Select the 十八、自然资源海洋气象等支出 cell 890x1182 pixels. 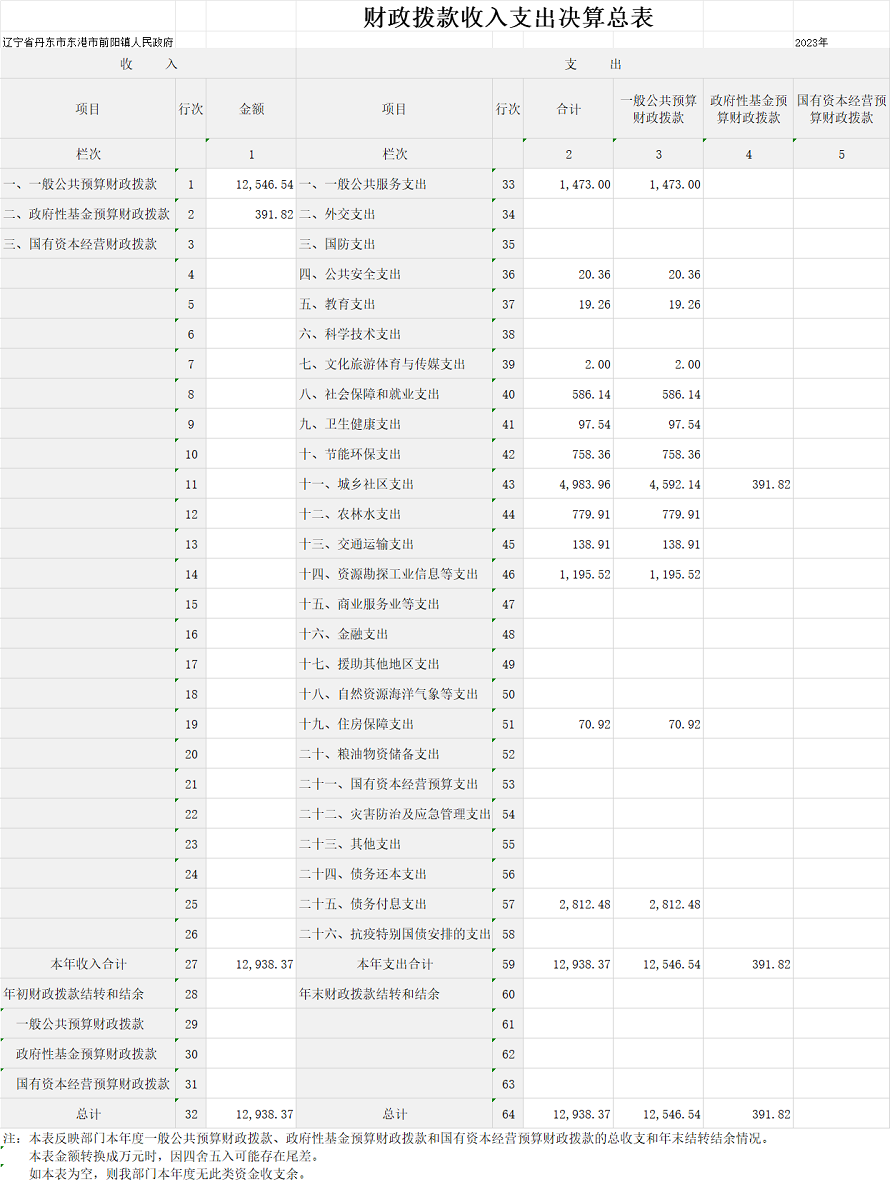click(394, 694)
